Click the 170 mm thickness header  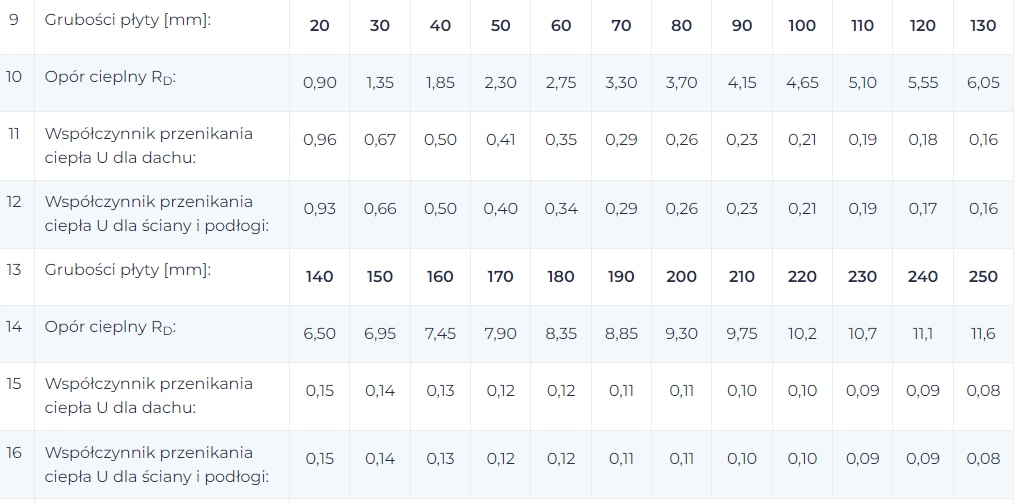(x=500, y=276)
